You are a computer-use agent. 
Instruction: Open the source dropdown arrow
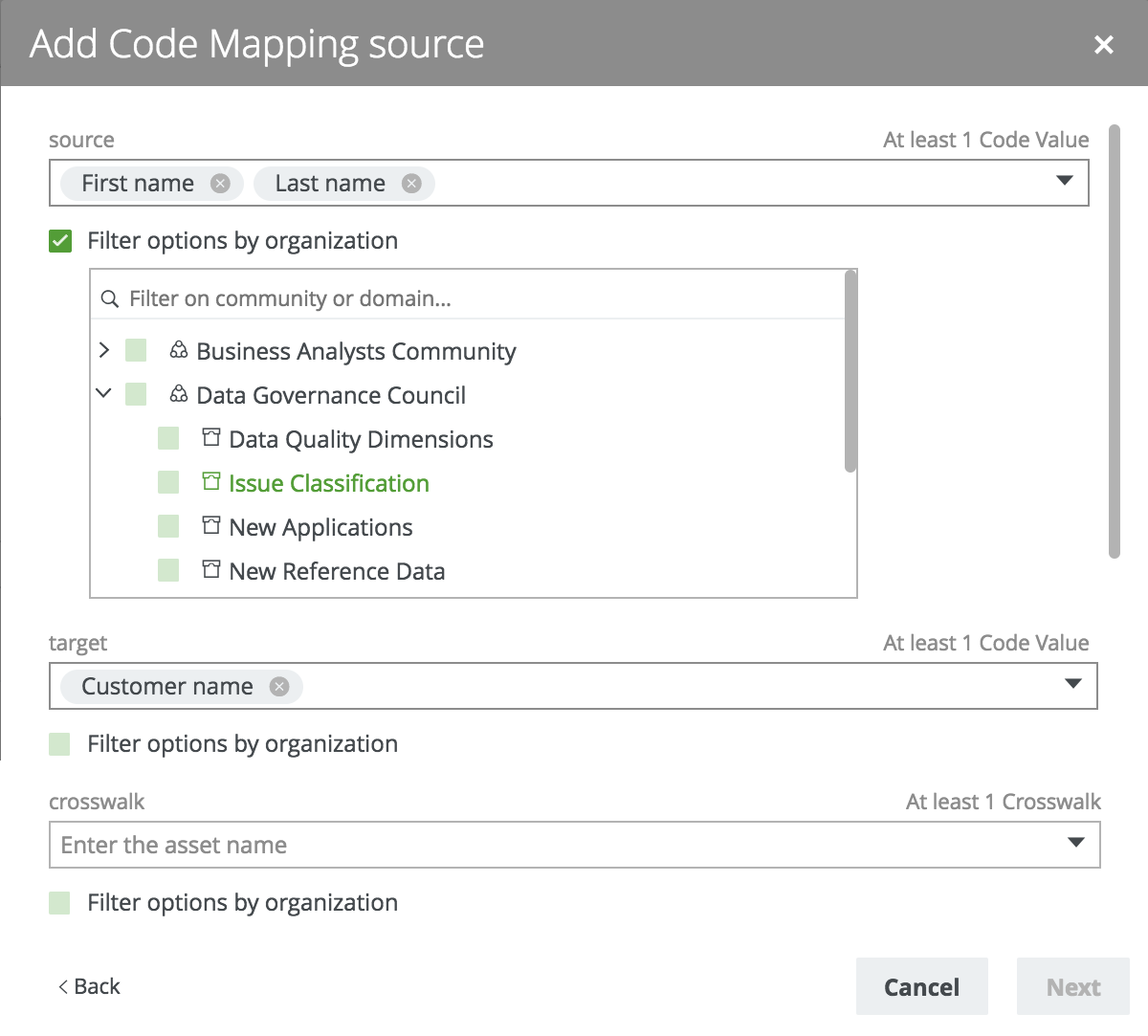1064,182
